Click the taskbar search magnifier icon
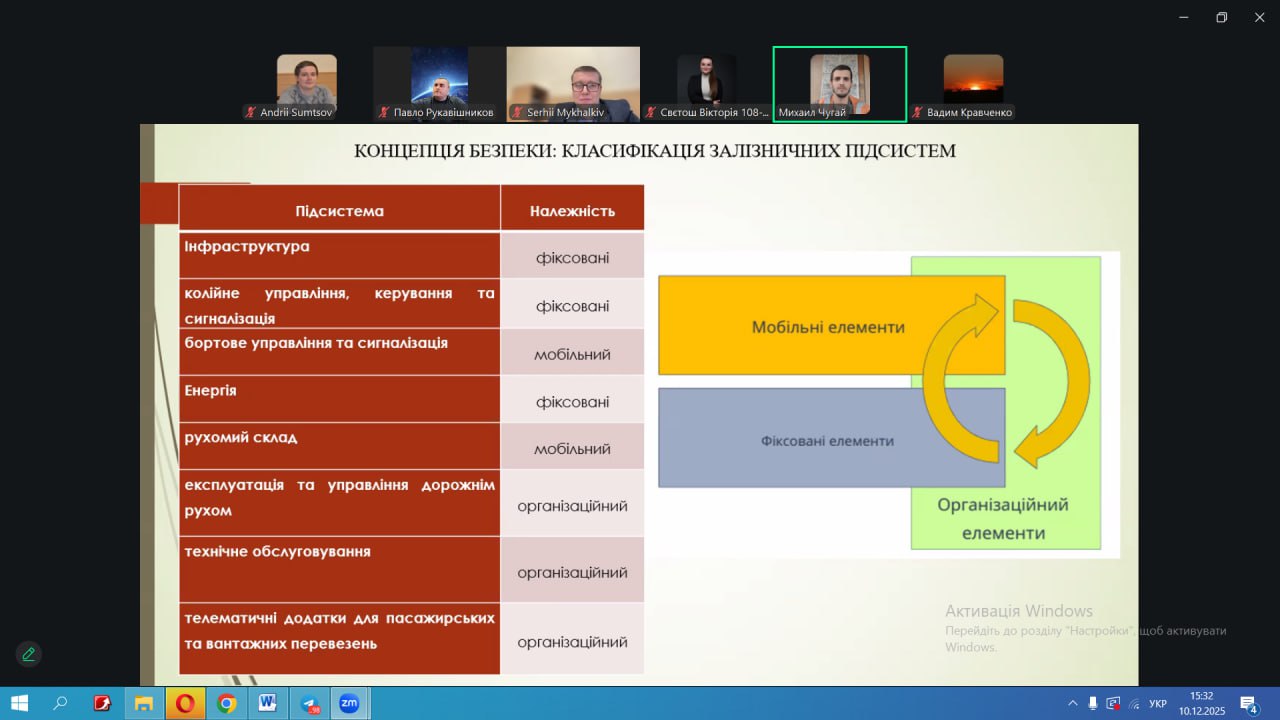 (x=60, y=703)
